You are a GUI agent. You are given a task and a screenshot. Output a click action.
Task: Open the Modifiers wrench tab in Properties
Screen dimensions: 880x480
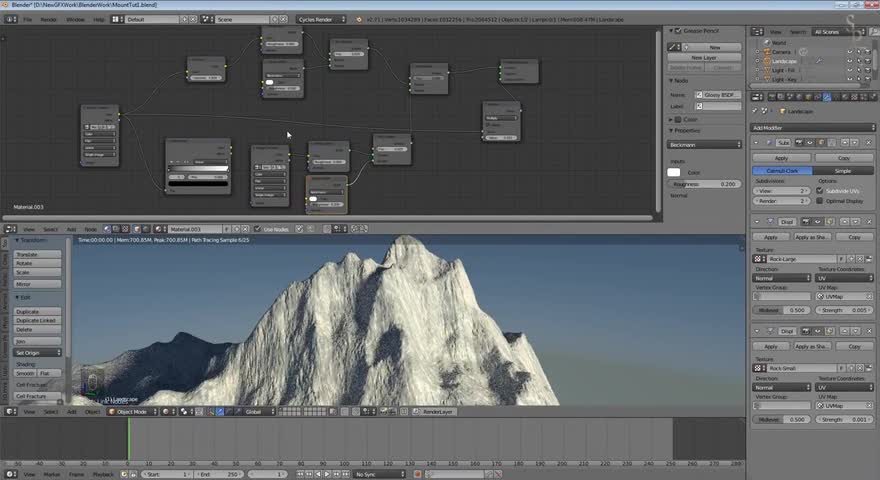click(x=827, y=97)
